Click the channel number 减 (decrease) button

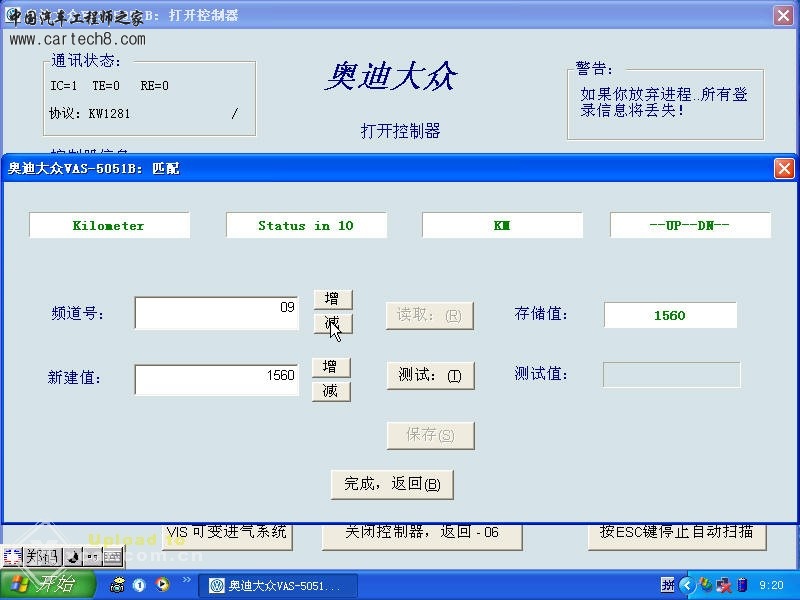(333, 323)
